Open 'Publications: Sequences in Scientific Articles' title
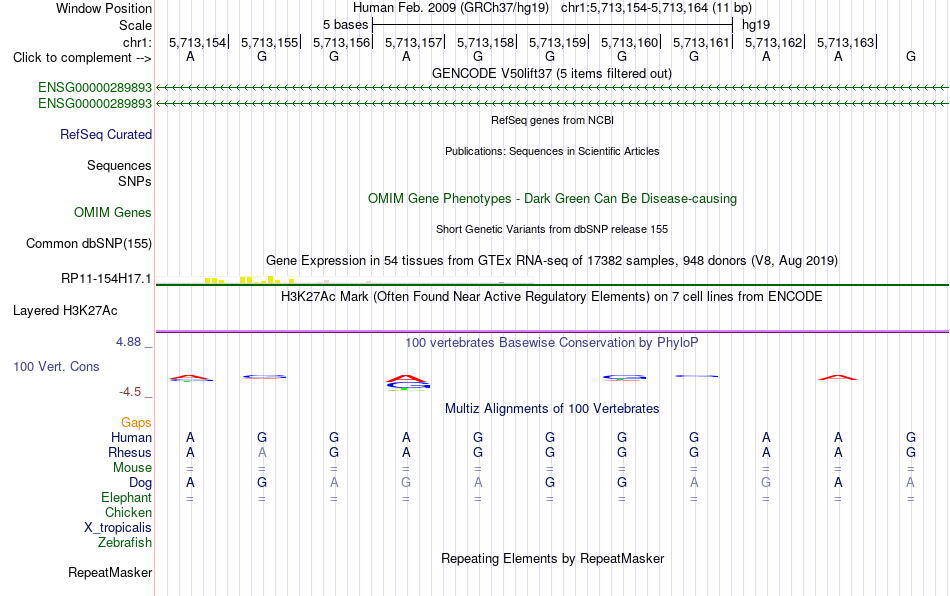Viewport: 950px width, 596px height. [552, 151]
